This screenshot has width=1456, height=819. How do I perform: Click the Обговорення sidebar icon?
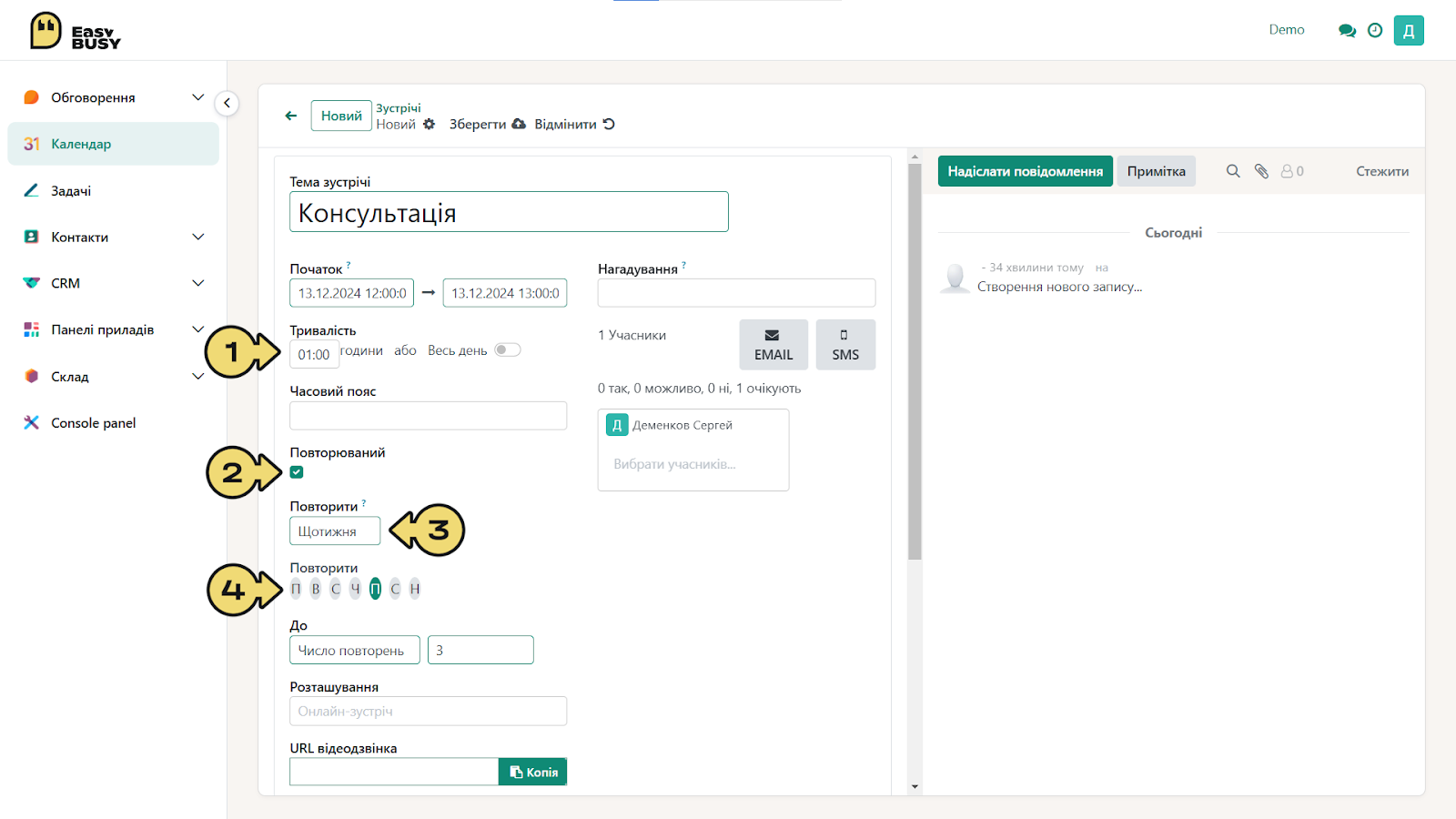[x=32, y=97]
